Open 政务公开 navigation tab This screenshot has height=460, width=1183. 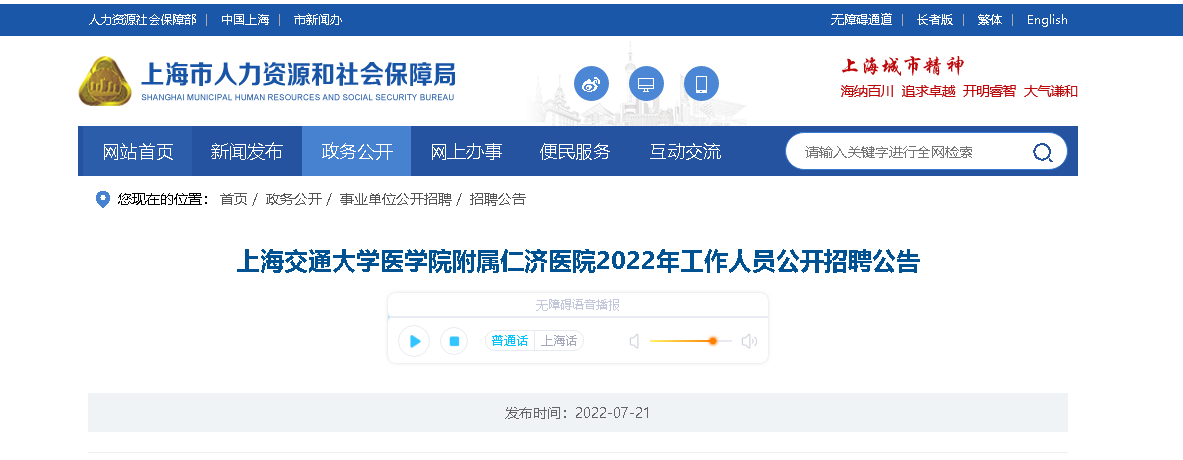[x=357, y=152]
